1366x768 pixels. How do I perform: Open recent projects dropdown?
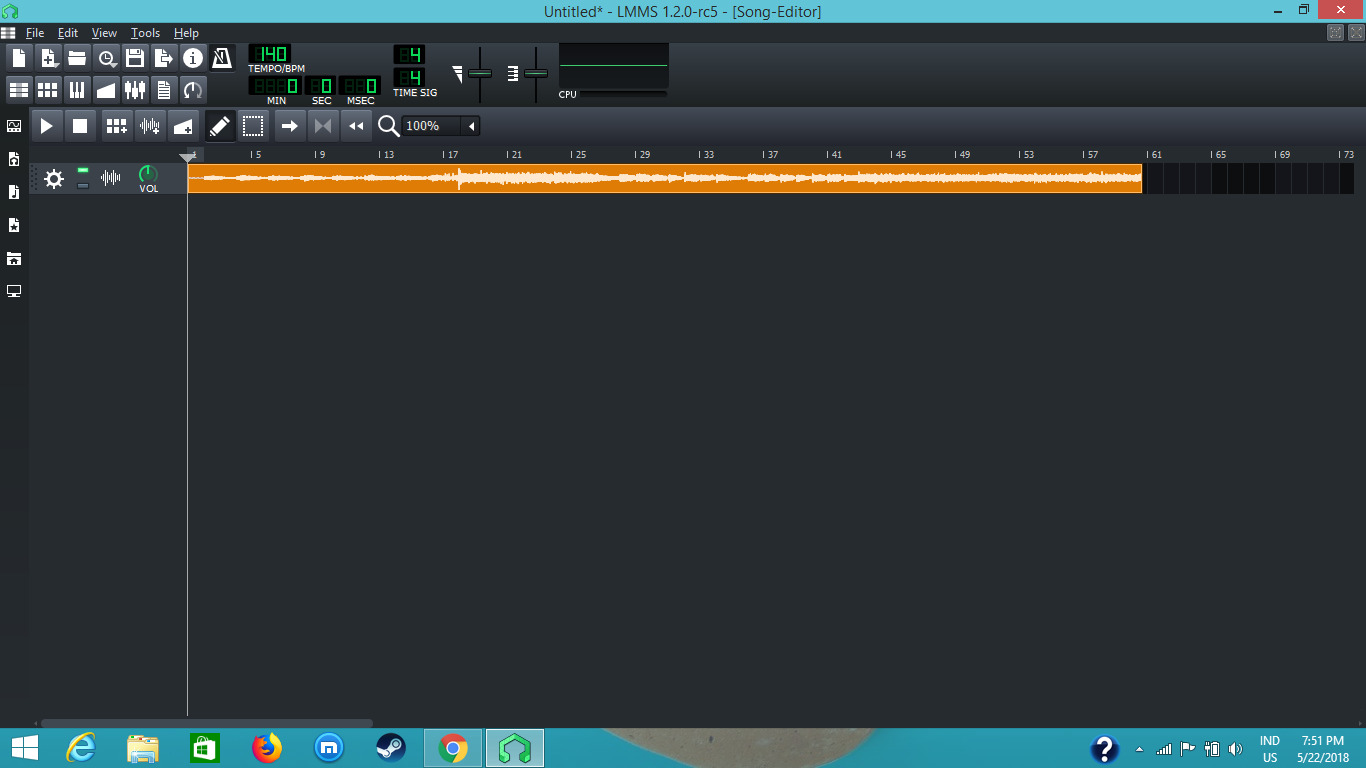coord(106,58)
